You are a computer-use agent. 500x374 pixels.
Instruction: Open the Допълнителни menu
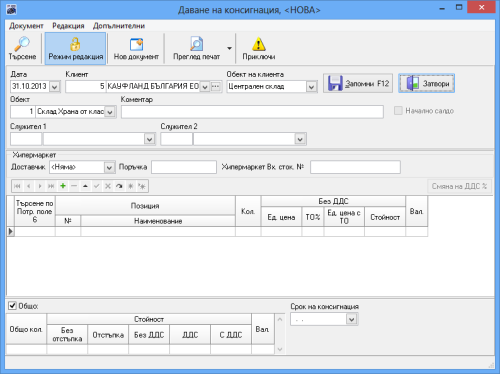119,26
